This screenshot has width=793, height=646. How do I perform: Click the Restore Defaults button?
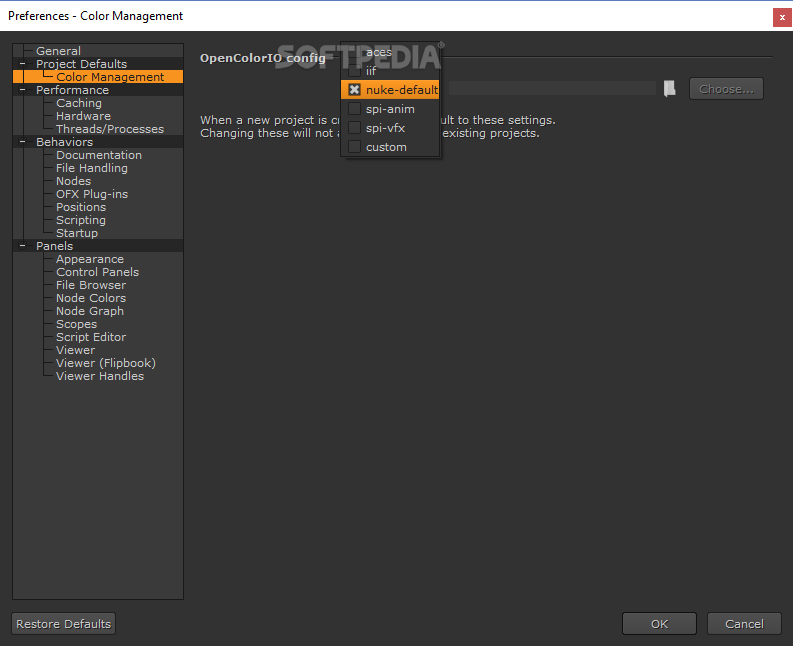click(x=63, y=624)
